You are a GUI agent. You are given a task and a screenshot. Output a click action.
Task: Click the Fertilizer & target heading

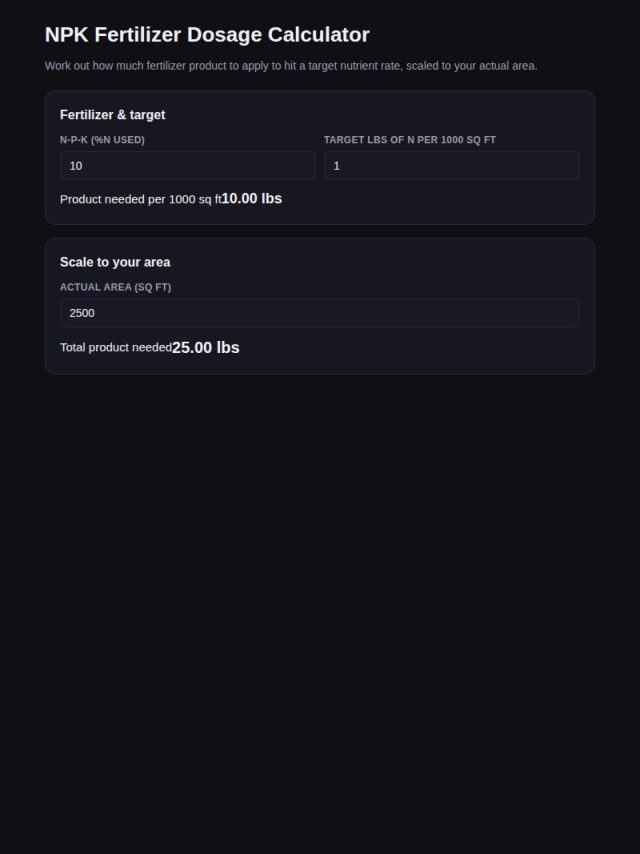[x=112, y=115]
